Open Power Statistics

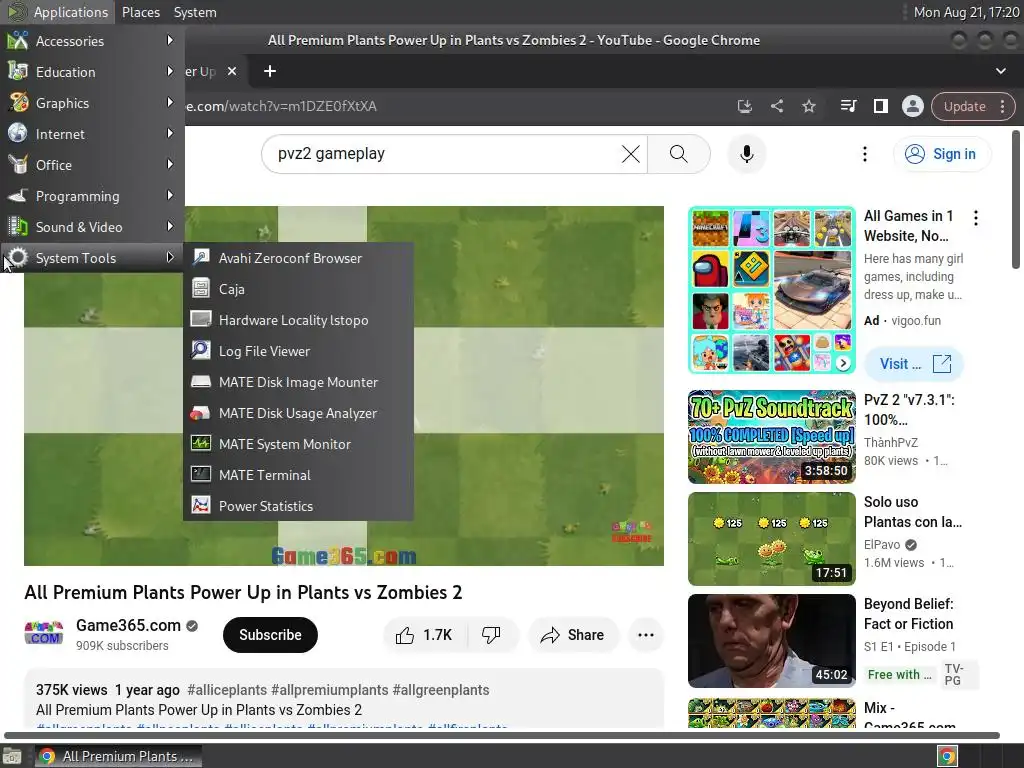coord(298,506)
